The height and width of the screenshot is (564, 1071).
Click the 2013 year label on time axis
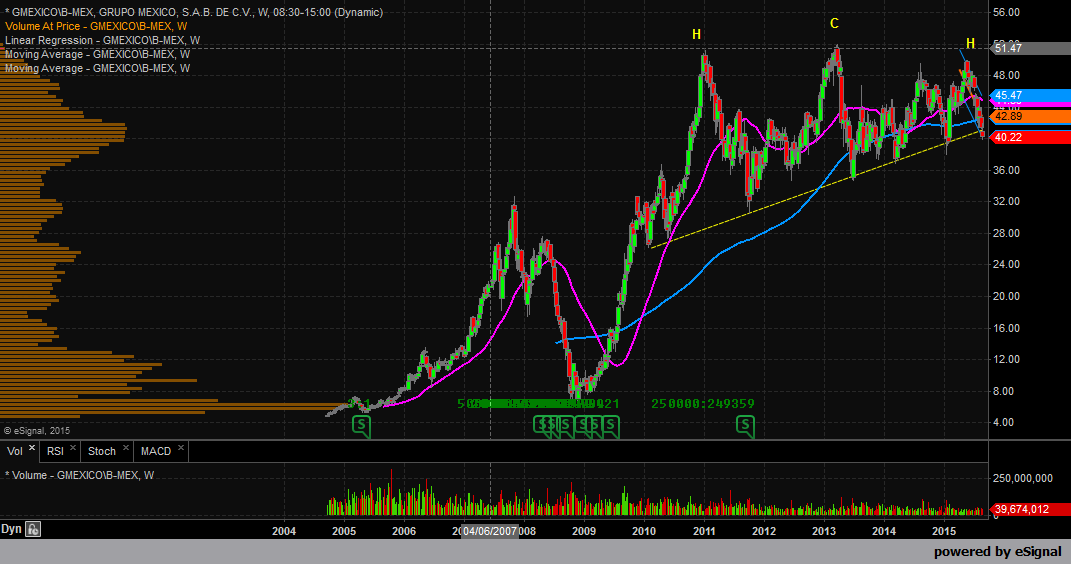(824, 531)
